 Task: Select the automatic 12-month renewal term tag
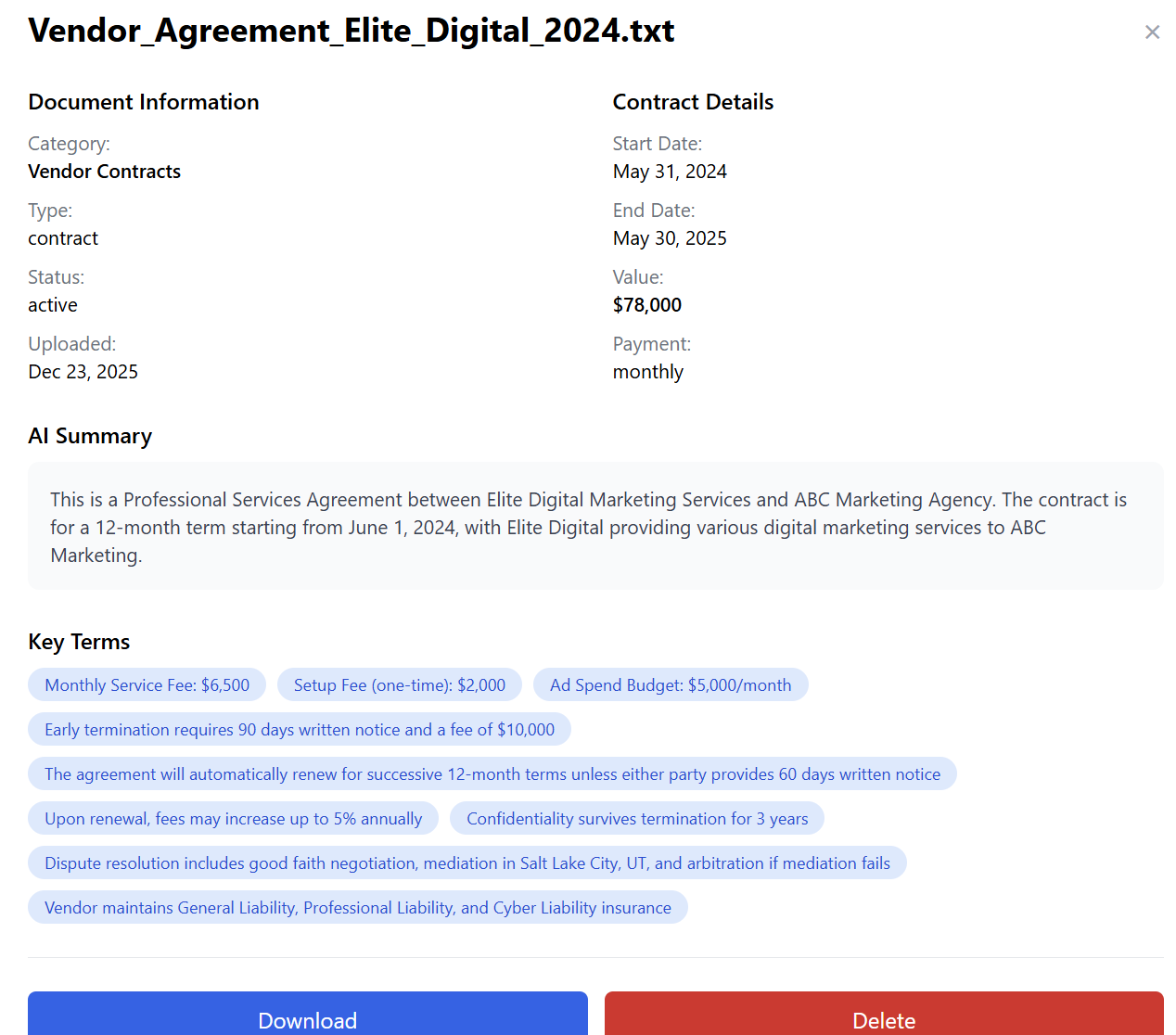(492, 774)
